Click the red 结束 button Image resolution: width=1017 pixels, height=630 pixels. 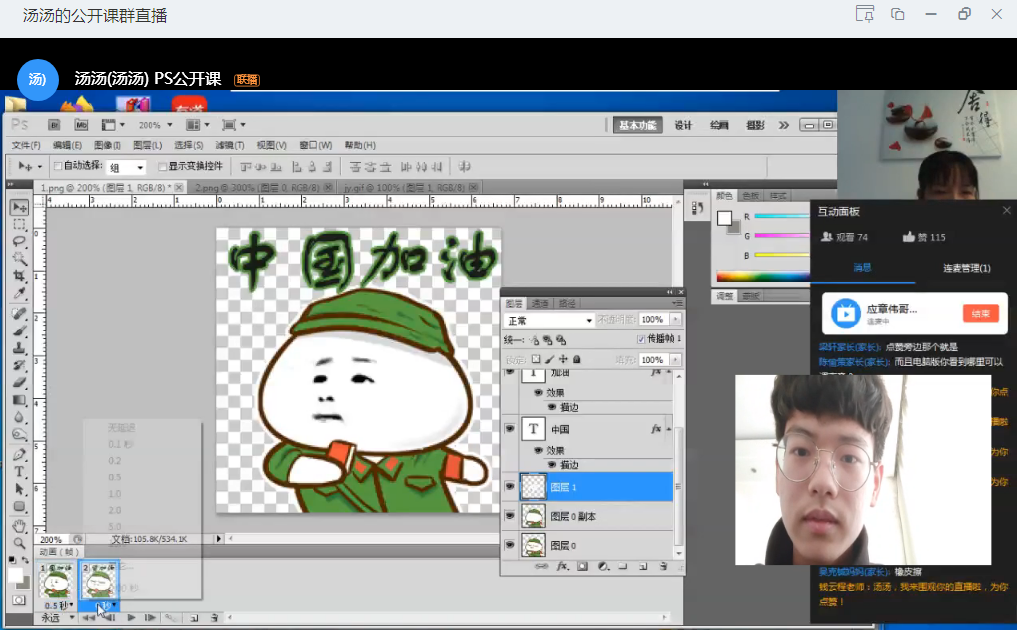[981, 313]
